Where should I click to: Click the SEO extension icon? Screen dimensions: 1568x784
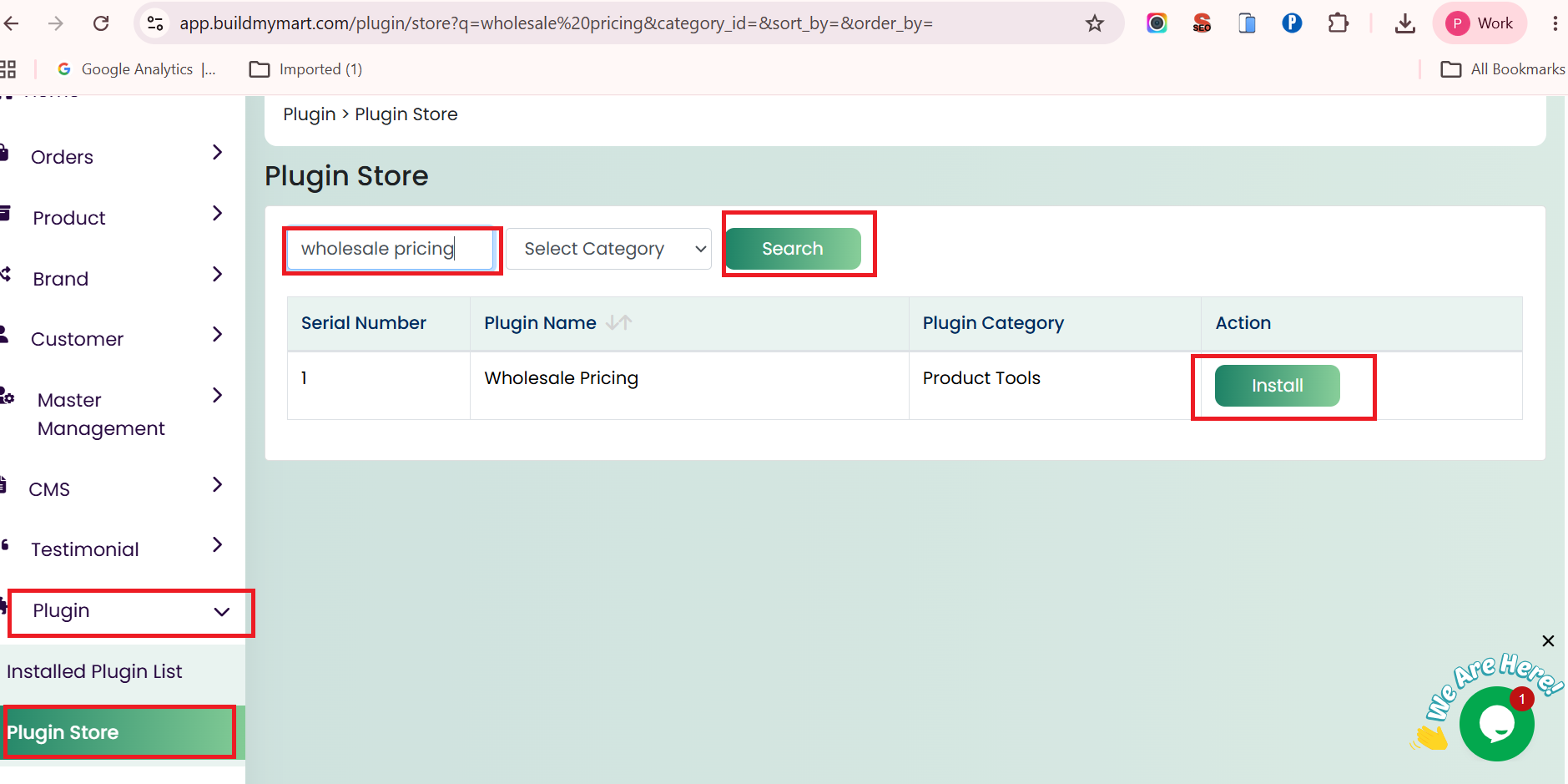point(1202,23)
